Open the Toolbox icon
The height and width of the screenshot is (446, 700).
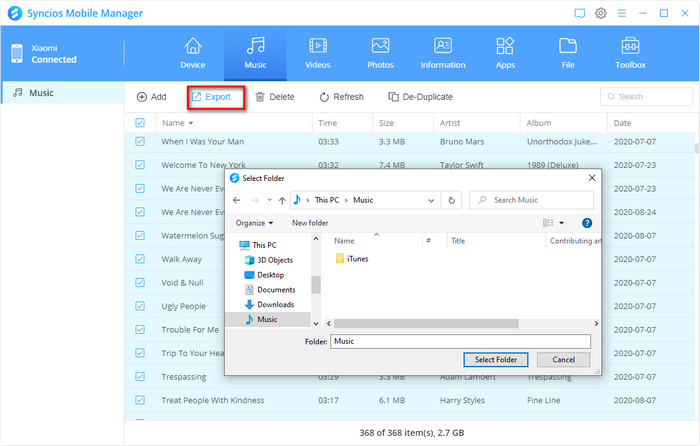[630, 46]
